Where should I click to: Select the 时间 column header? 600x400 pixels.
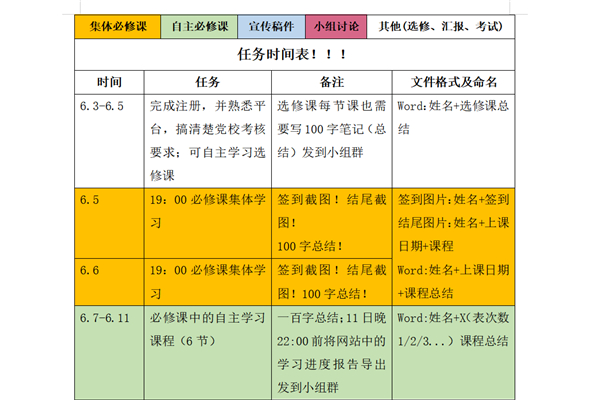(110, 81)
